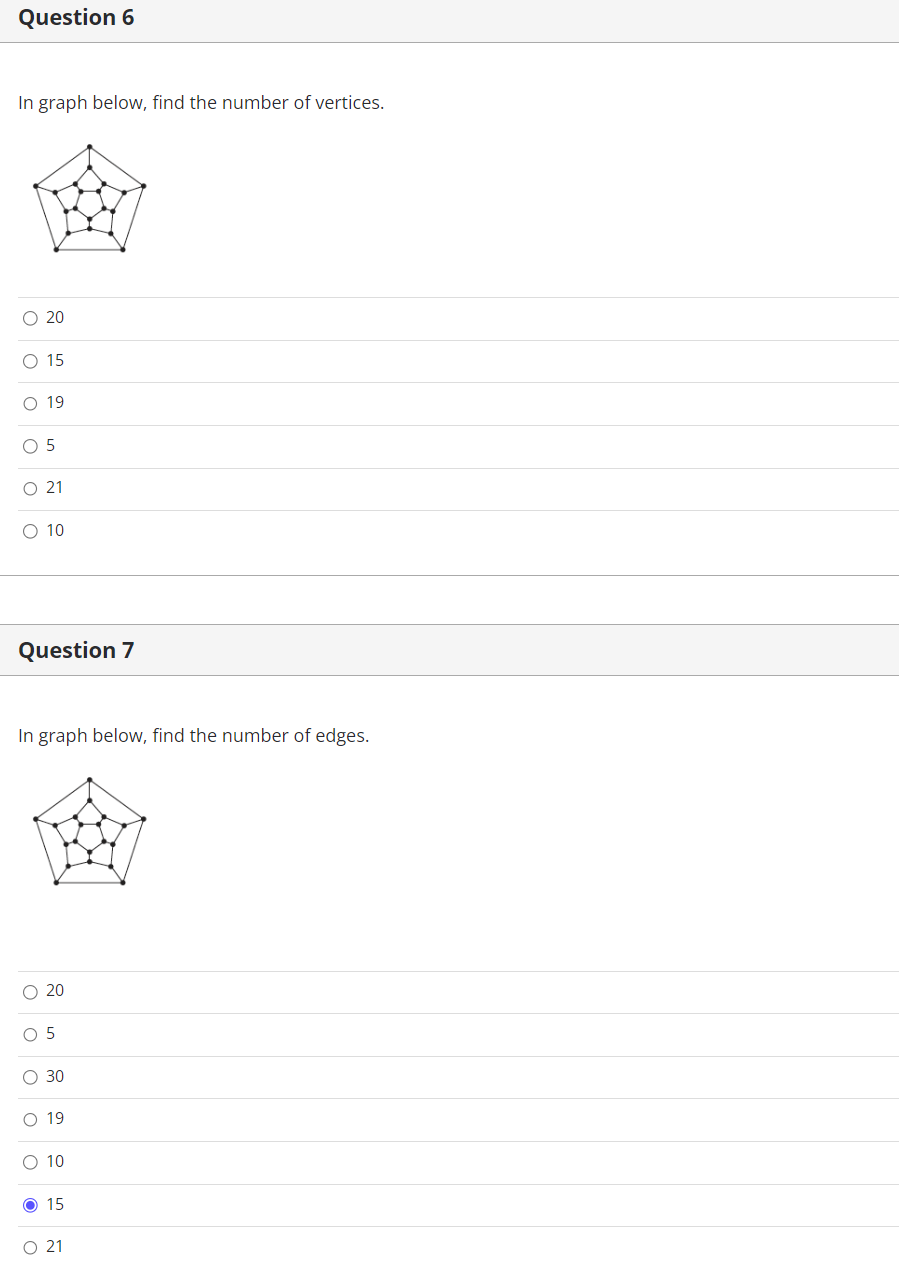This screenshot has width=899, height=1262.
Task: Select answer 20 for Question 7
Action: (30, 991)
